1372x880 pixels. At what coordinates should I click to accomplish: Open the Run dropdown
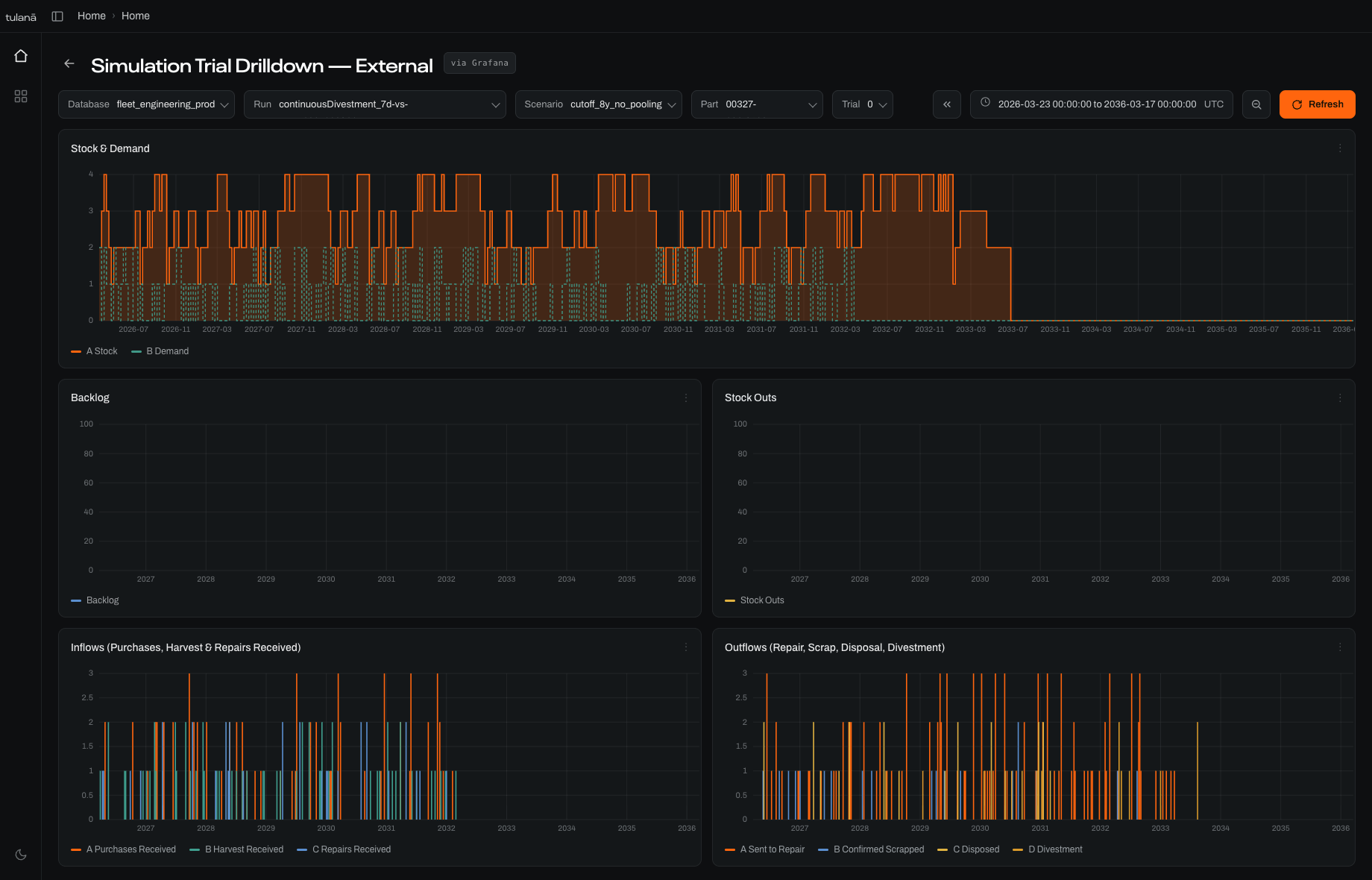[x=375, y=104]
